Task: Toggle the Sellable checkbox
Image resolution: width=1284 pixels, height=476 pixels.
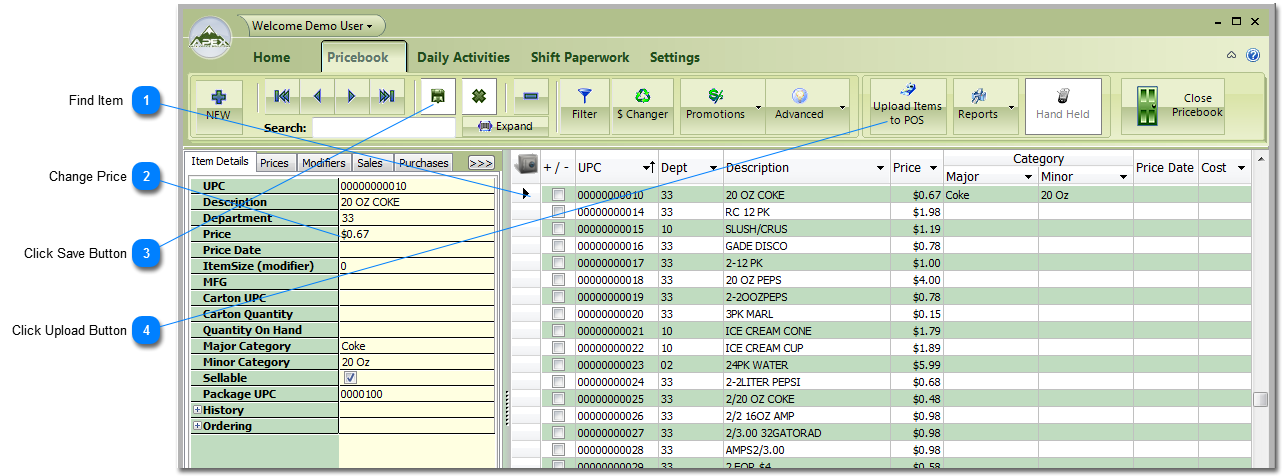Action: point(350,378)
